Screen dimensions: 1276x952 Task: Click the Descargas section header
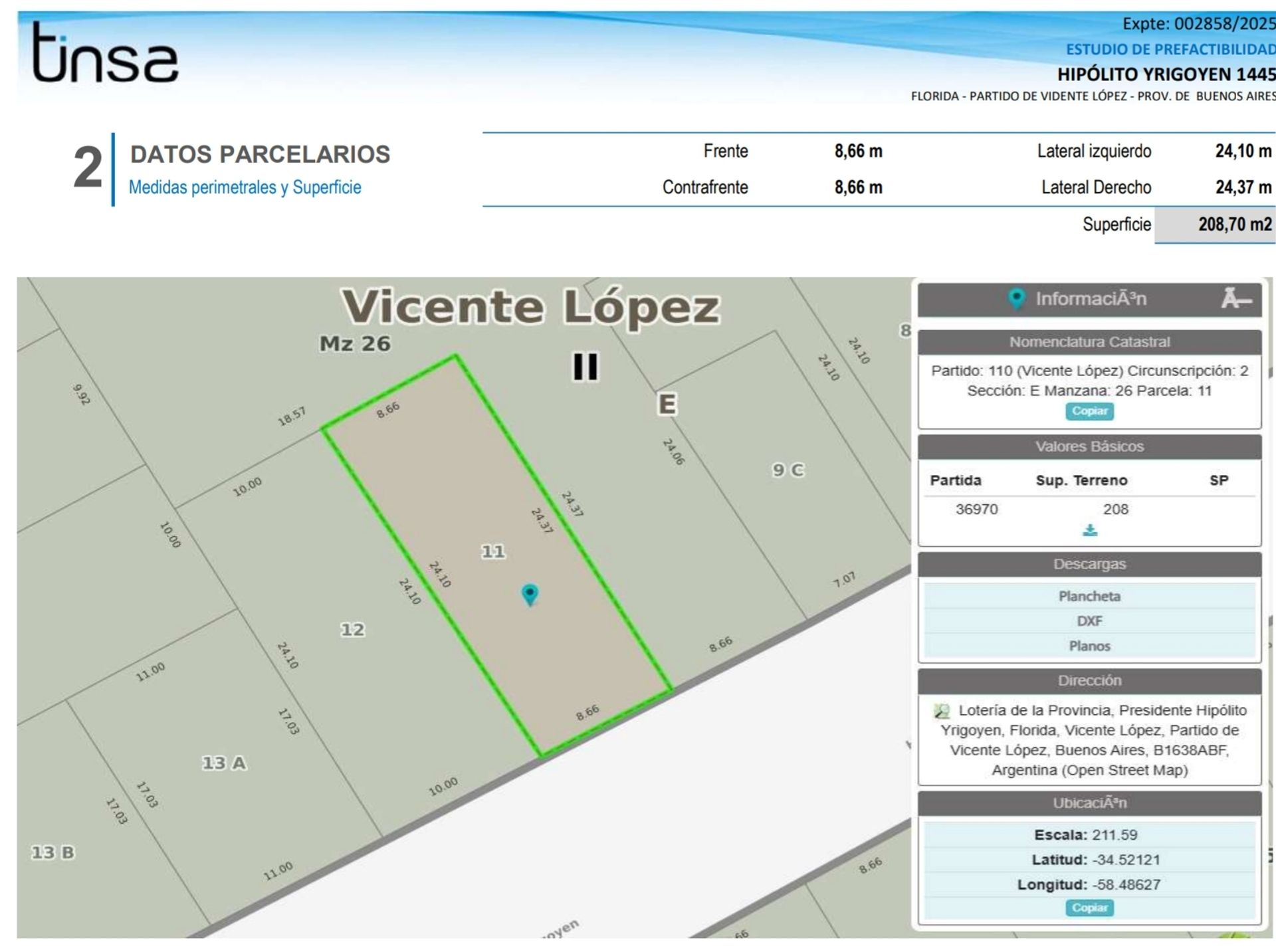pos(1089,564)
